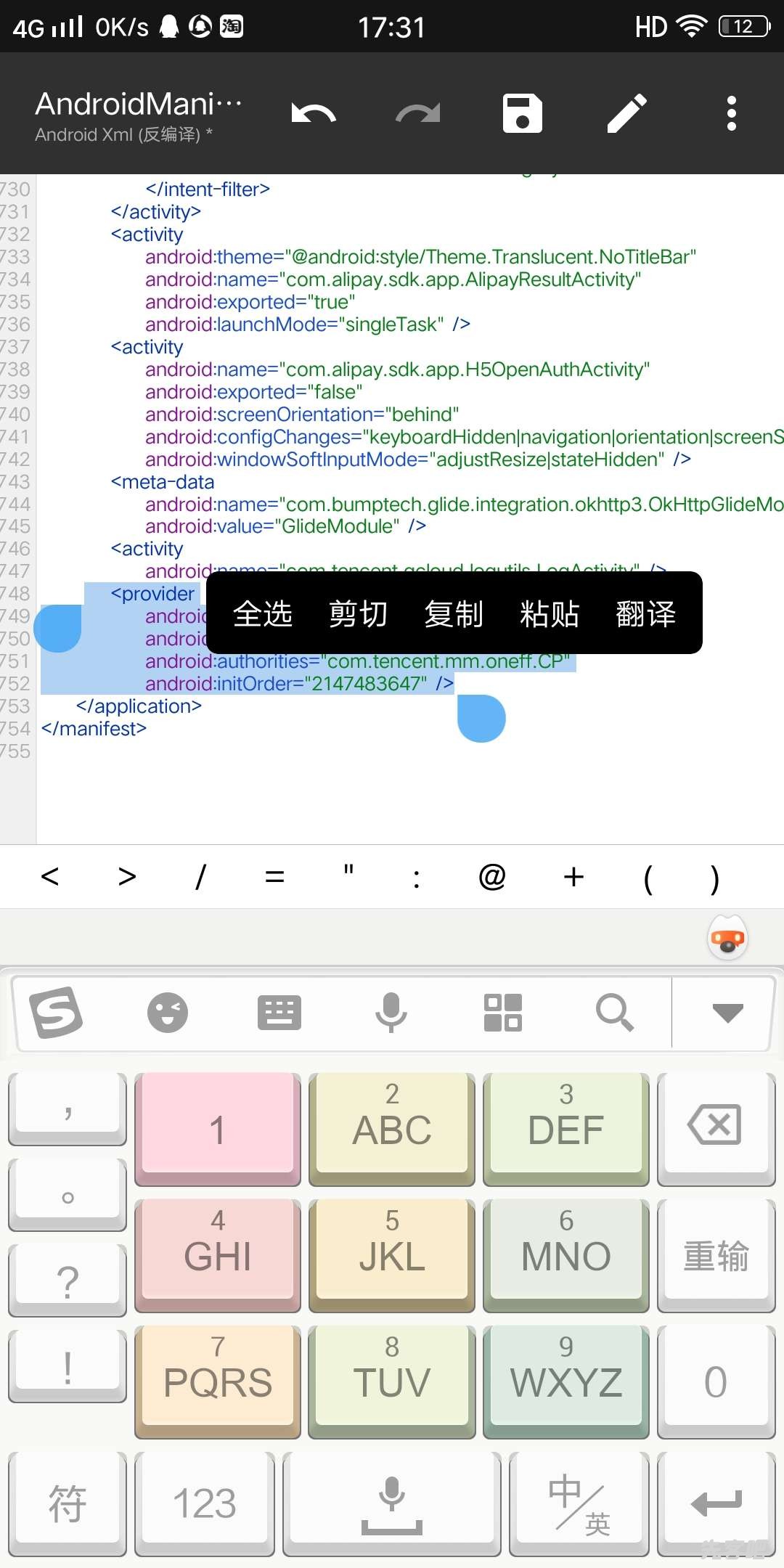This screenshot has height=1568, width=784.
Task: Tap the keyboard search magnifier icon
Action: [615, 1013]
